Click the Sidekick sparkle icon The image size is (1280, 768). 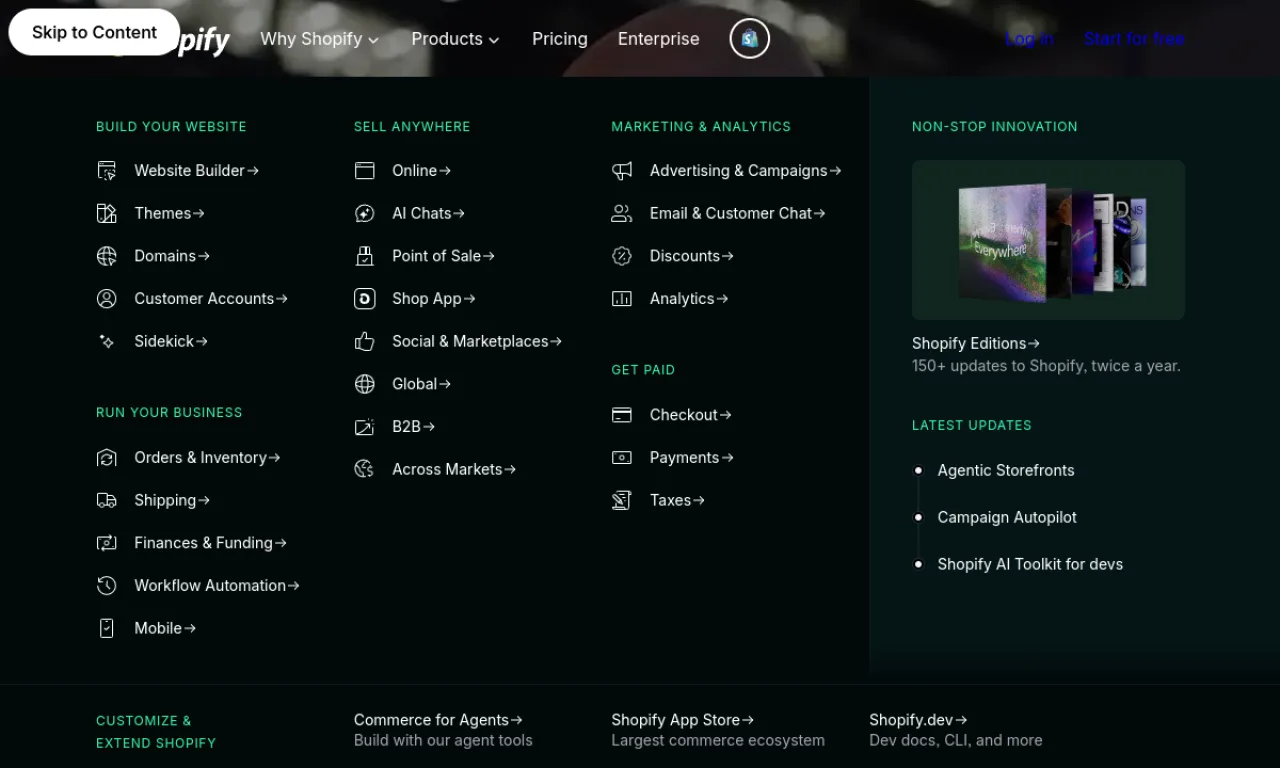[106, 341]
